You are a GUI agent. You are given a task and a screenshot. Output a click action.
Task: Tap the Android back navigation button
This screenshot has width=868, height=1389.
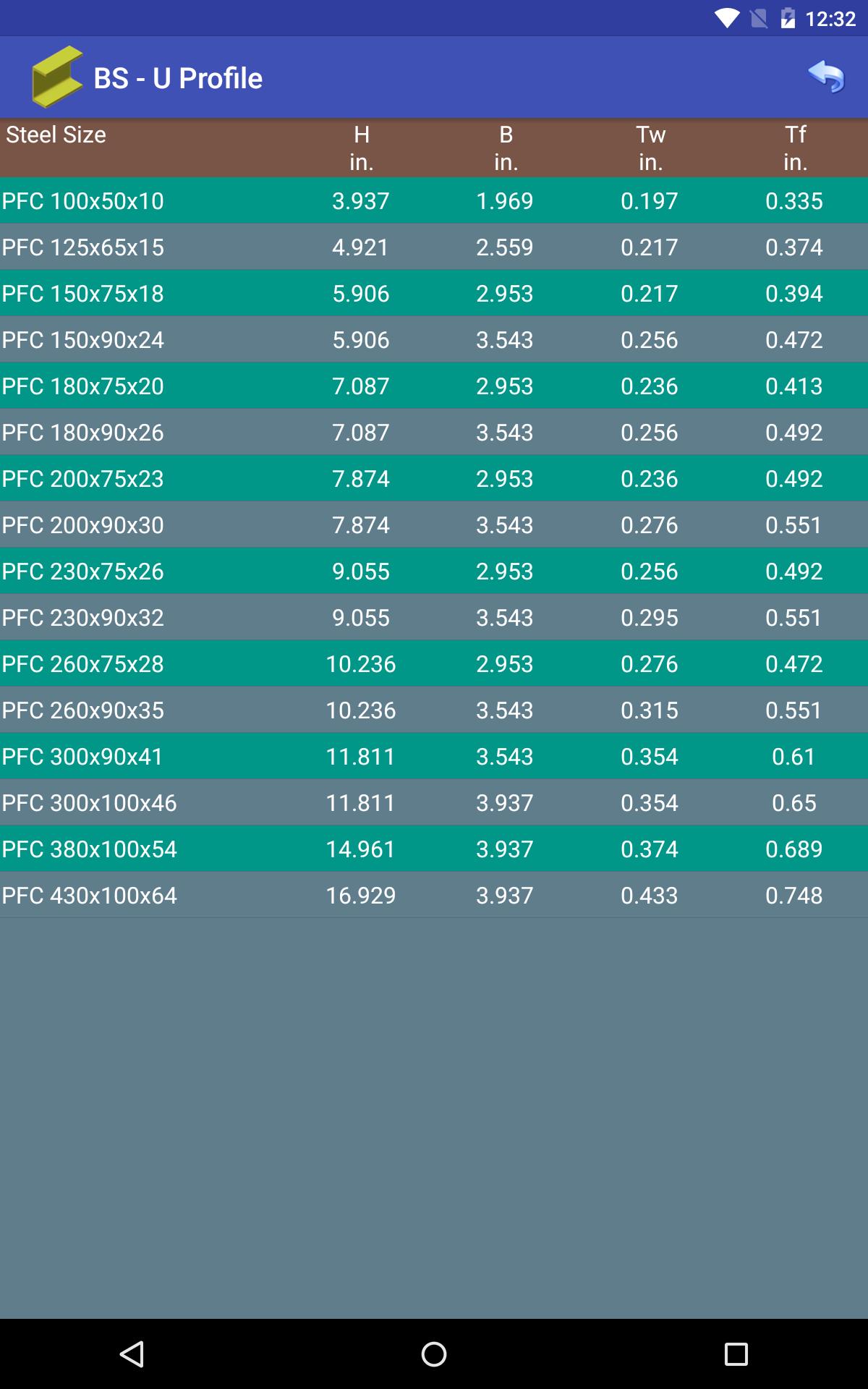[x=132, y=1354]
